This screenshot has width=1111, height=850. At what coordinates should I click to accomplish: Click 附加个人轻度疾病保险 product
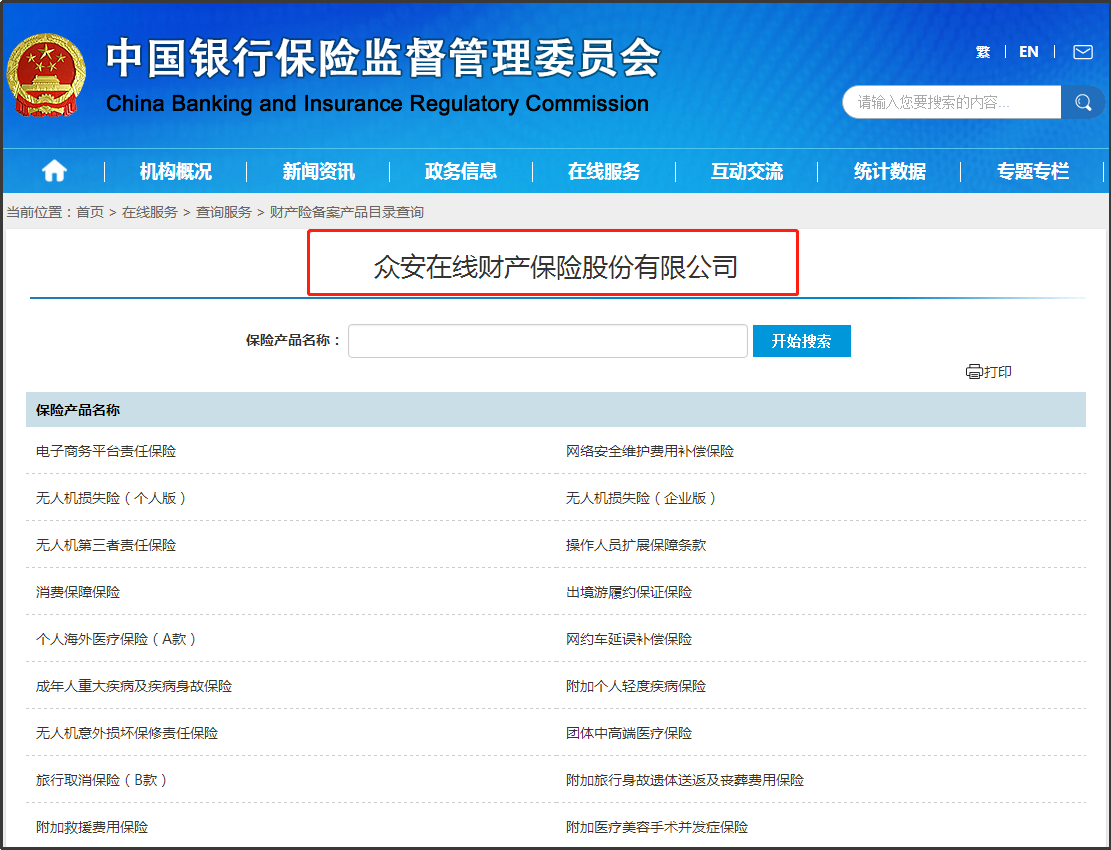(x=636, y=686)
